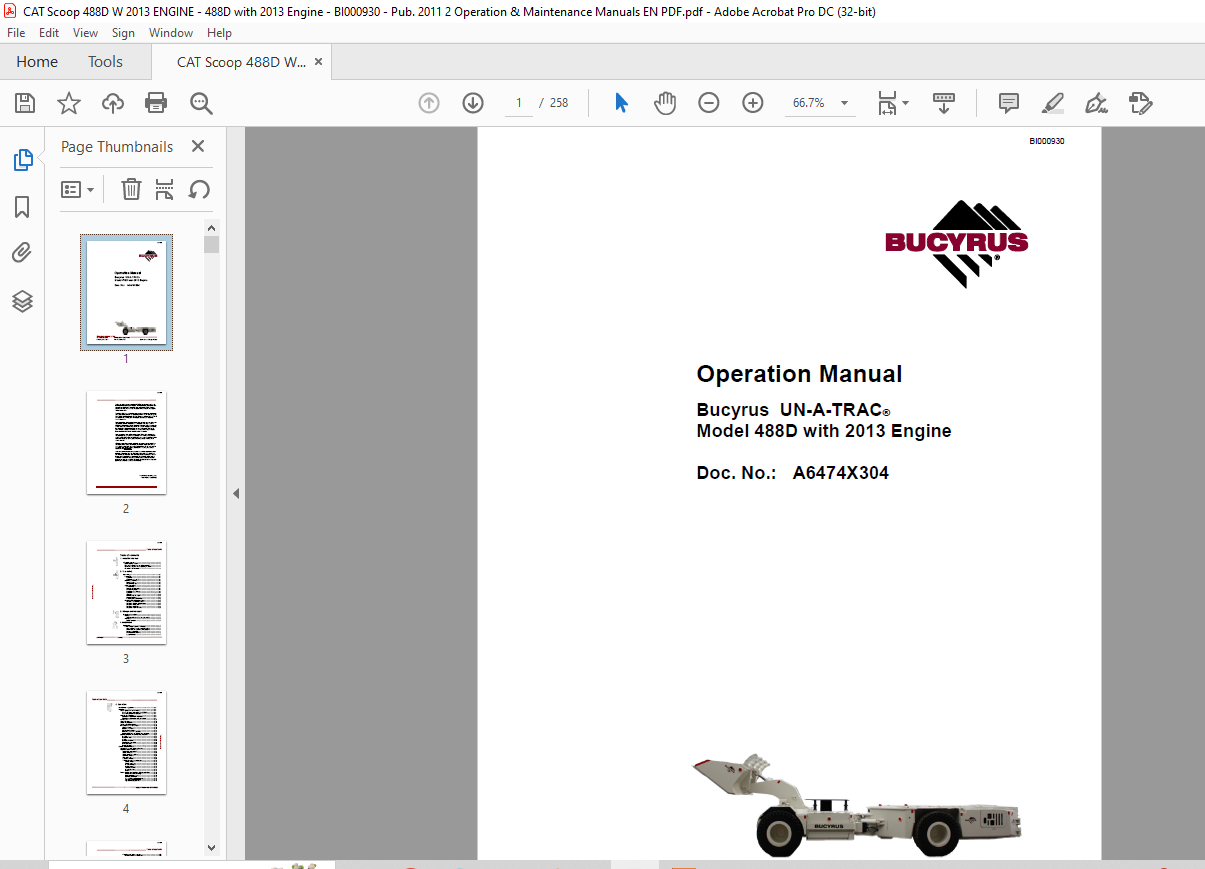
Task: Click the Operation Manual heading text
Action: (799, 374)
